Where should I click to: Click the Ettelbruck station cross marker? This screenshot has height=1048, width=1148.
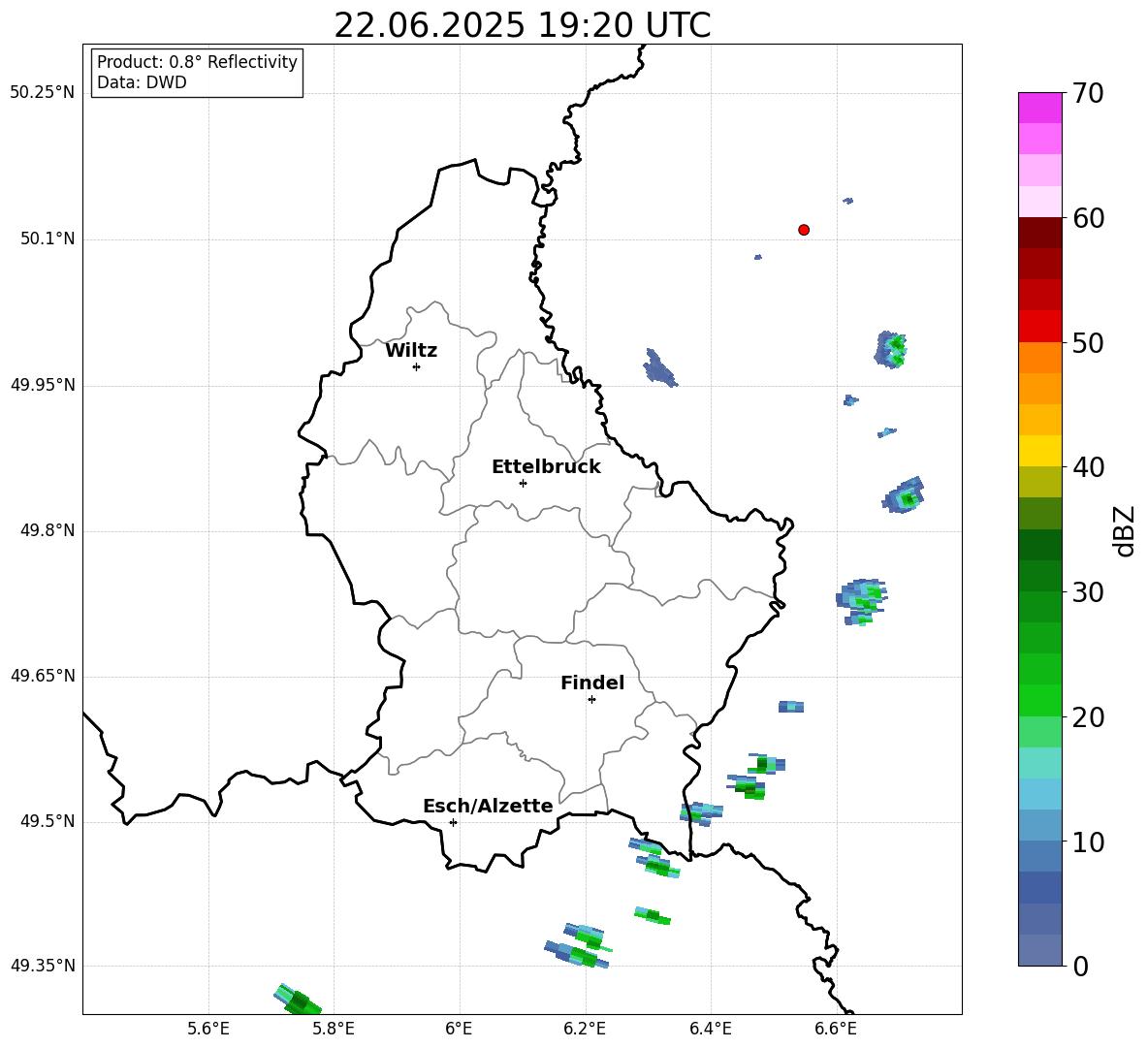(x=523, y=484)
